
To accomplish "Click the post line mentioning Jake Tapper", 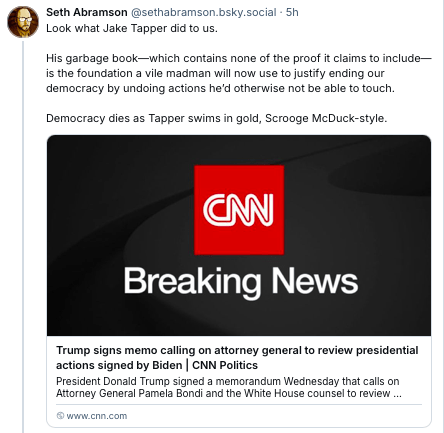I will coord(132,28).
